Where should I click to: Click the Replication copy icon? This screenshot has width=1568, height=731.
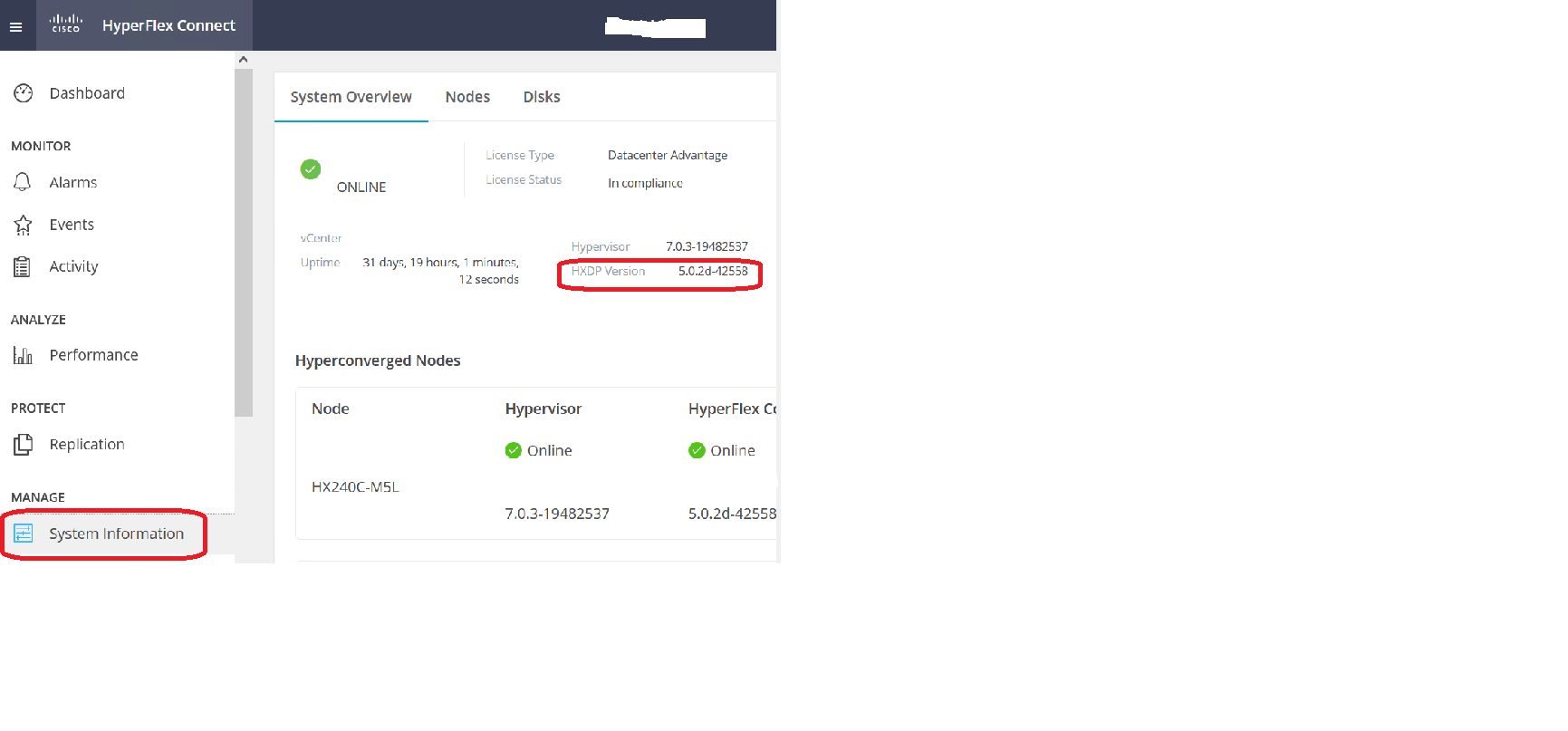coord(24,445)
